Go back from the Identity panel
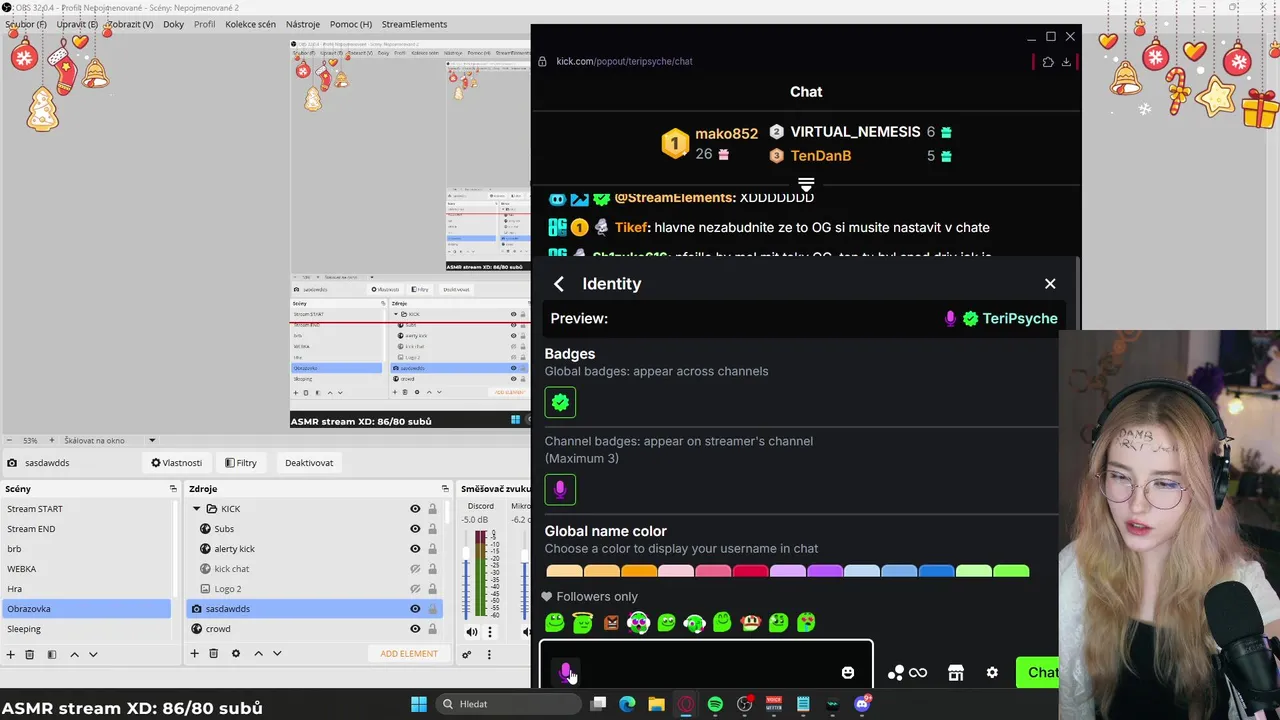1280x720 pixels. 559,284
